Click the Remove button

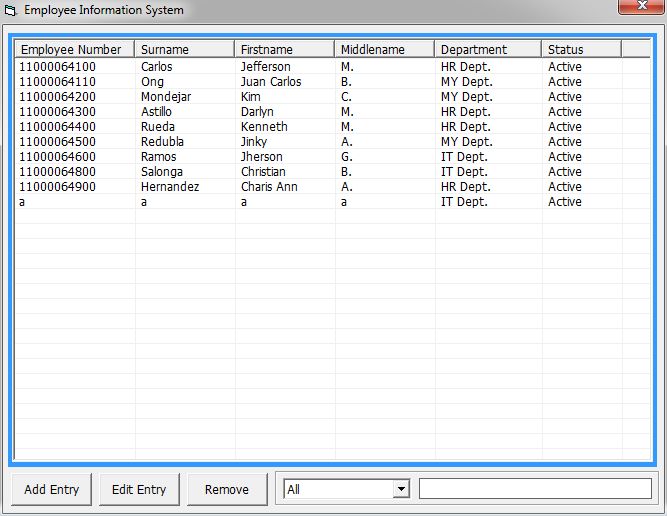pos(227,490)
